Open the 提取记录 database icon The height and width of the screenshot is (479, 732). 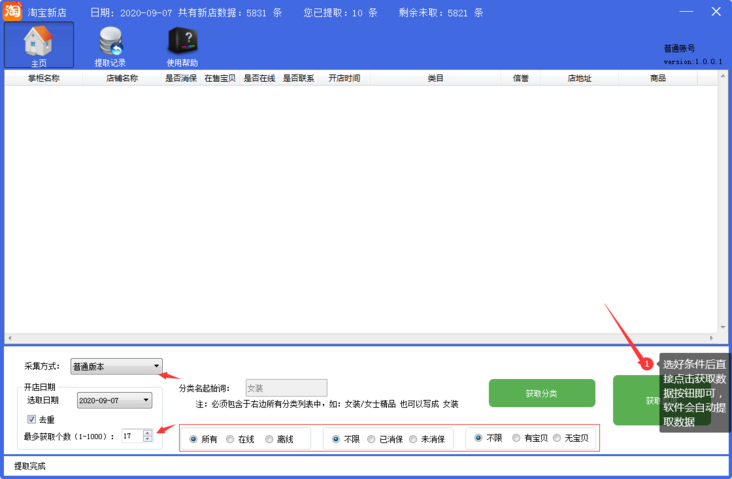pyautogui.click(x=110, y=45)
